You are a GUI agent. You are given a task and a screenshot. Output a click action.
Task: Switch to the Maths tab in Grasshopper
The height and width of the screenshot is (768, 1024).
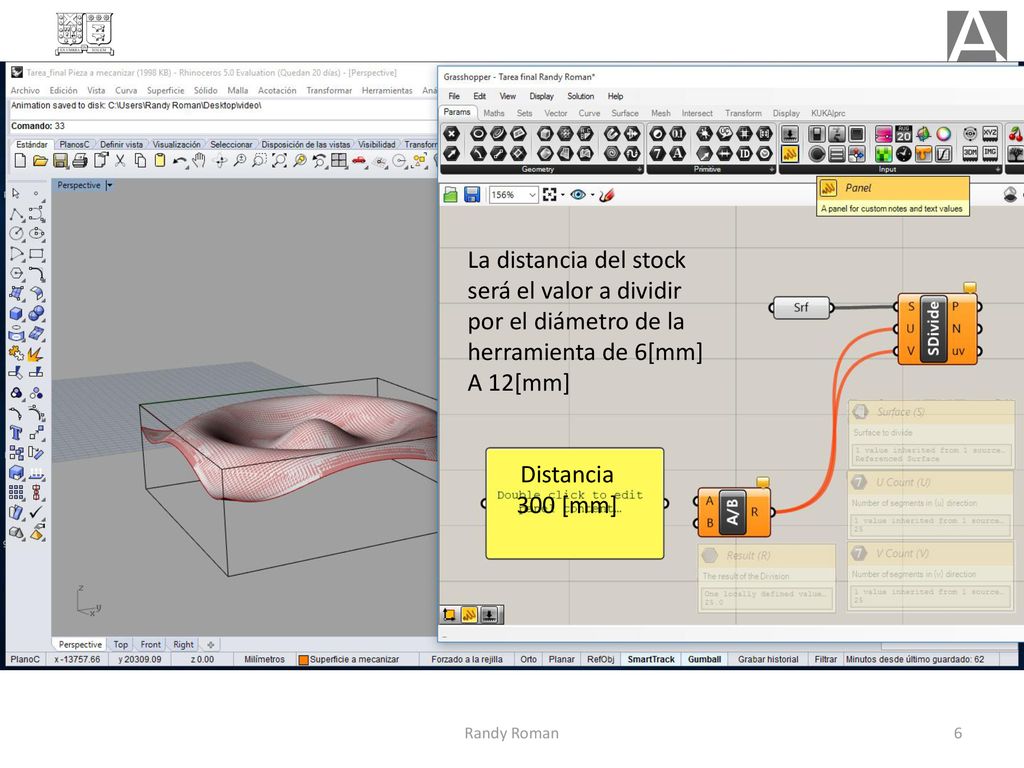pyautogui.click(x=494, y=113)
